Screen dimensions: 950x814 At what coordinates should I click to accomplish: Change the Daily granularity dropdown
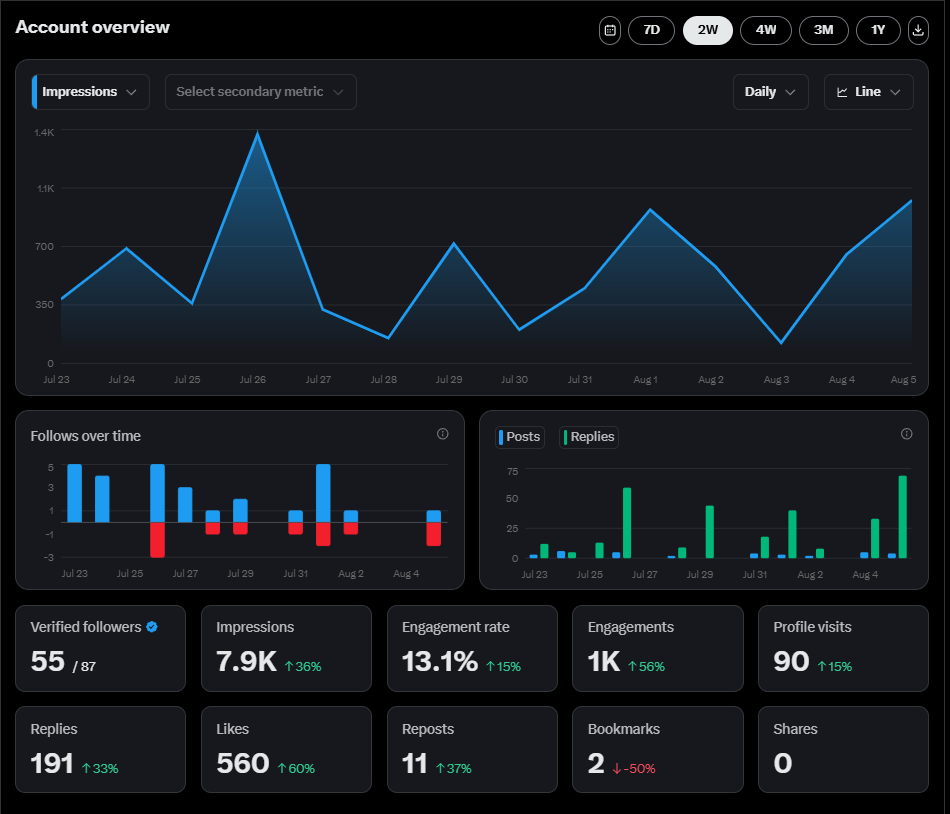(771, 92)
